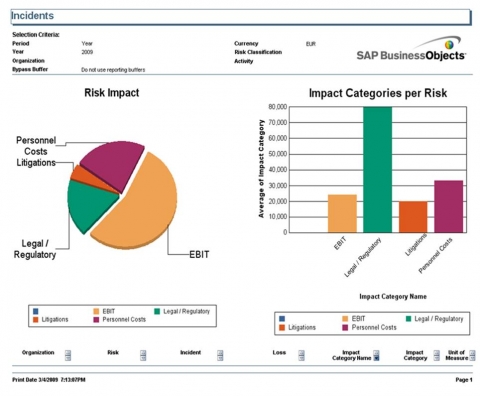Click the Incidents report title field

241,17
